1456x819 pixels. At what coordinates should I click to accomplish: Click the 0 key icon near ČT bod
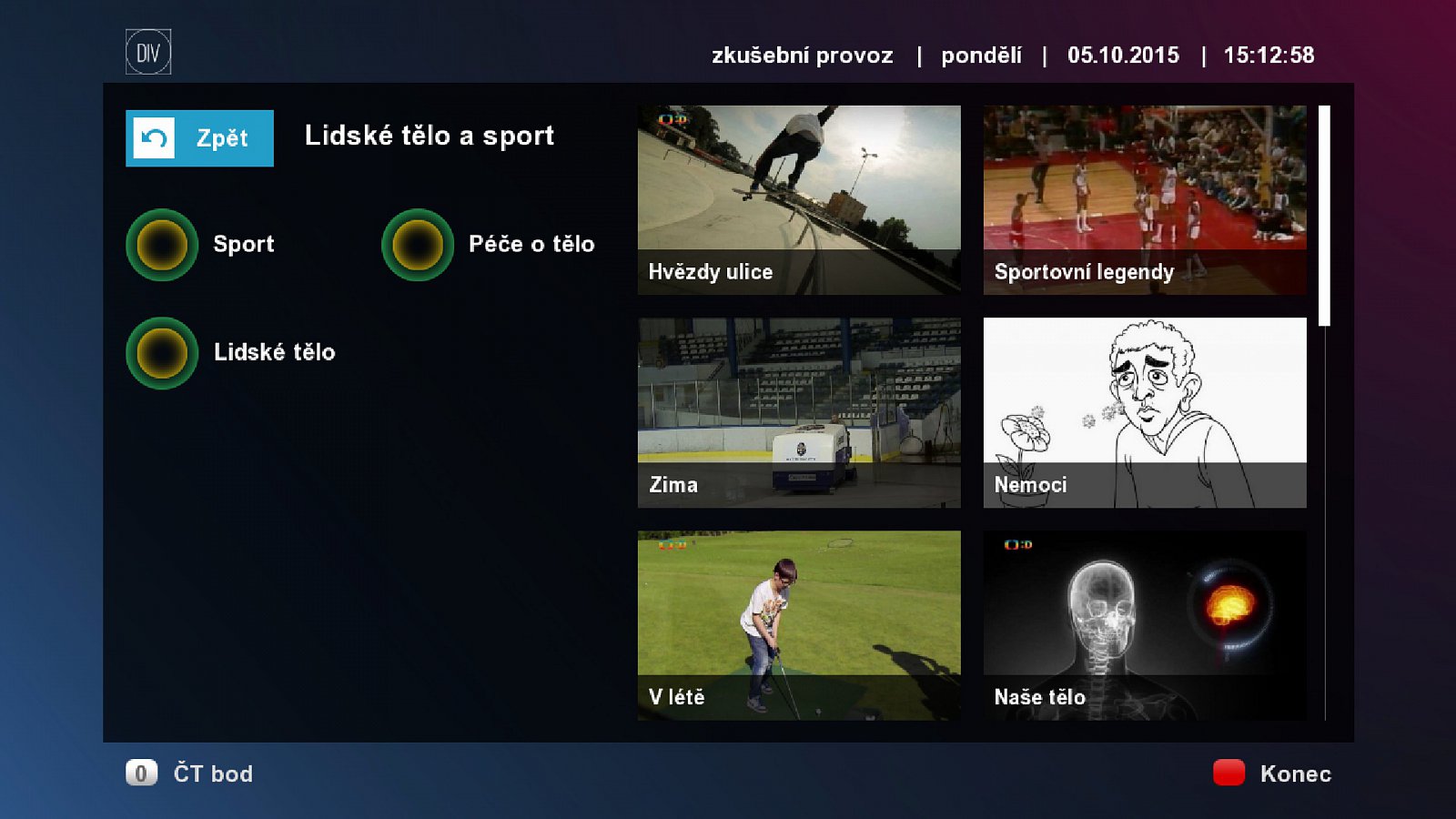tap(141, 773)
